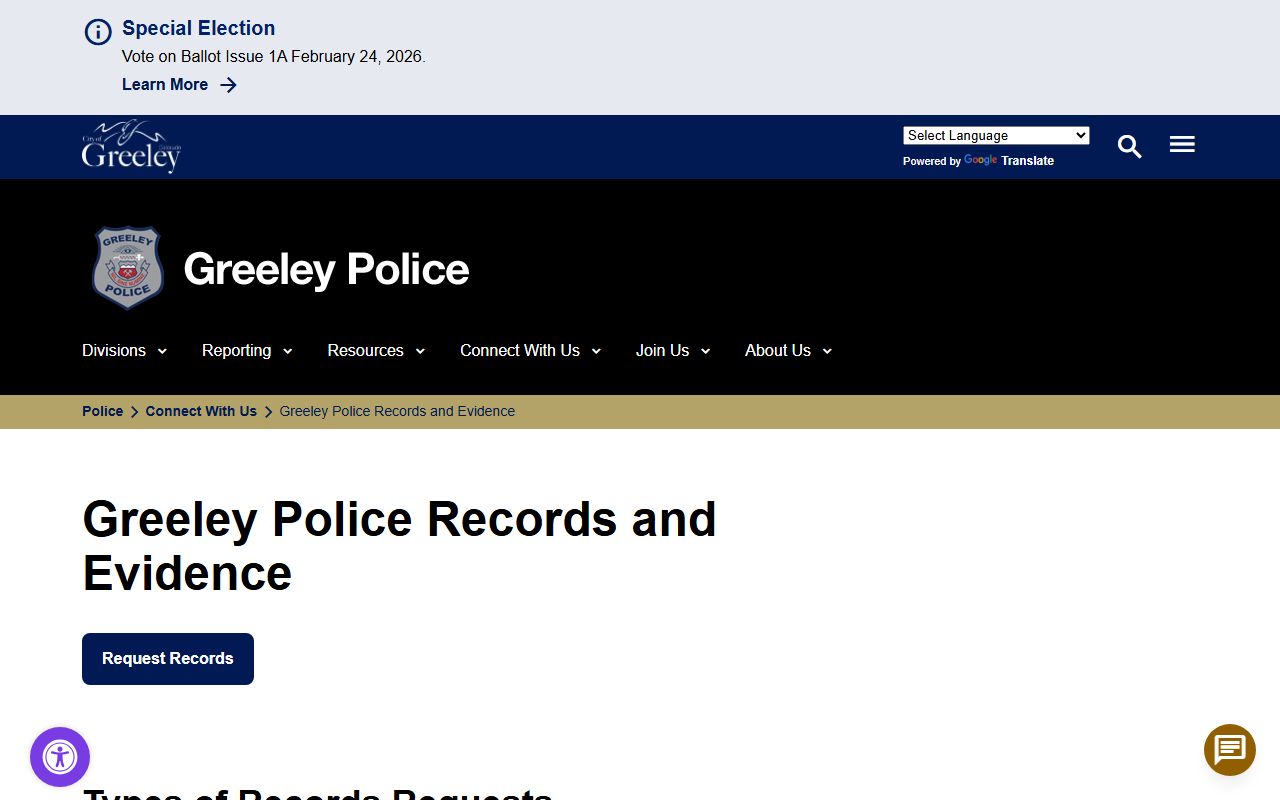Expand the Connect With Us nav chevron
Viewport: 1280px width, 800px height.
point(596,351)
